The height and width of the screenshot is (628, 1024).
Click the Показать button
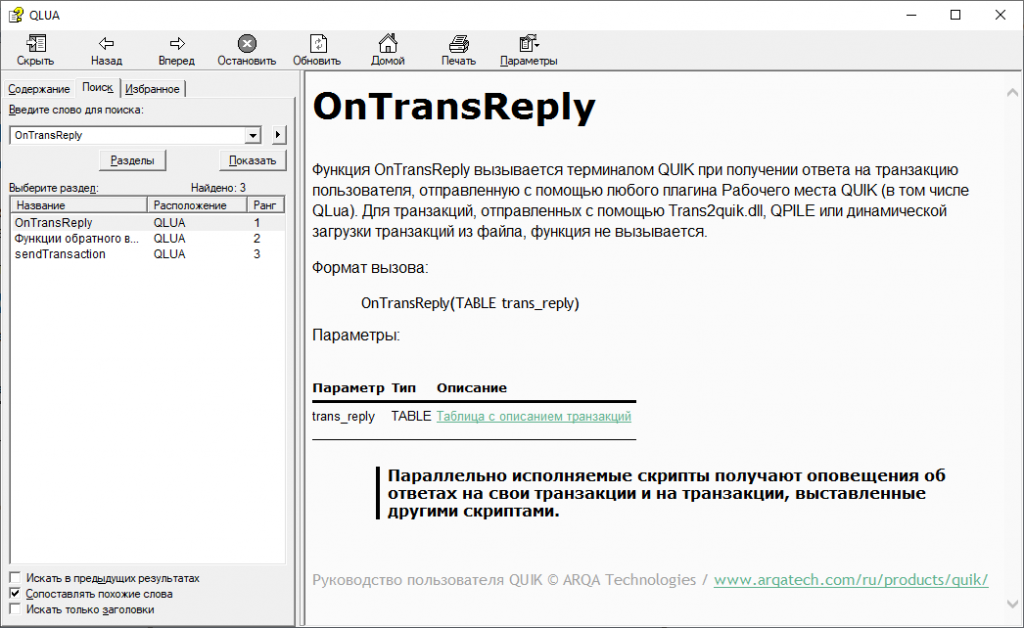tap(252, 161)
